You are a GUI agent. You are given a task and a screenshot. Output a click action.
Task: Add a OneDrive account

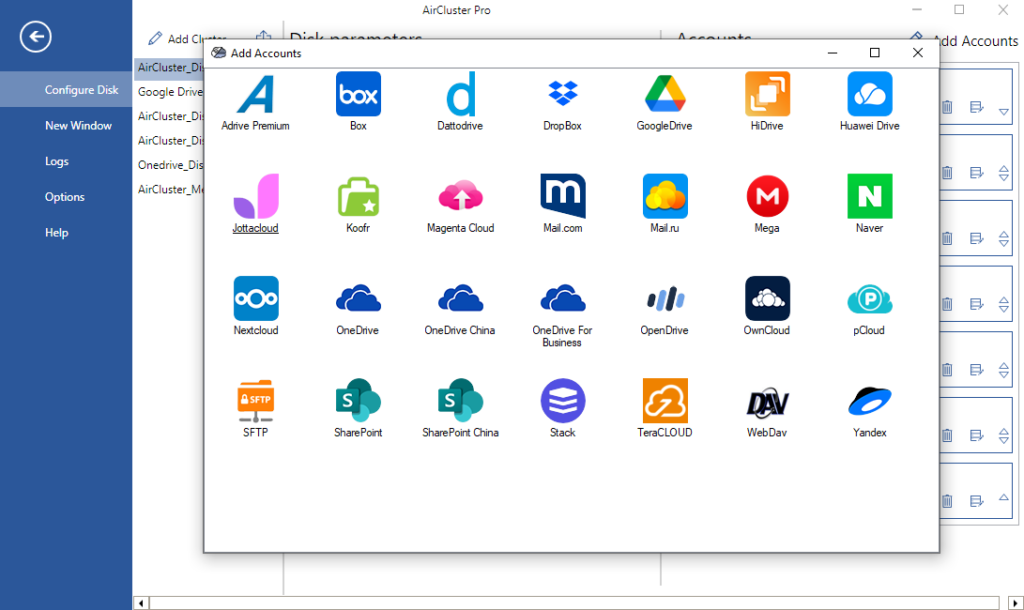click(358, 299)
